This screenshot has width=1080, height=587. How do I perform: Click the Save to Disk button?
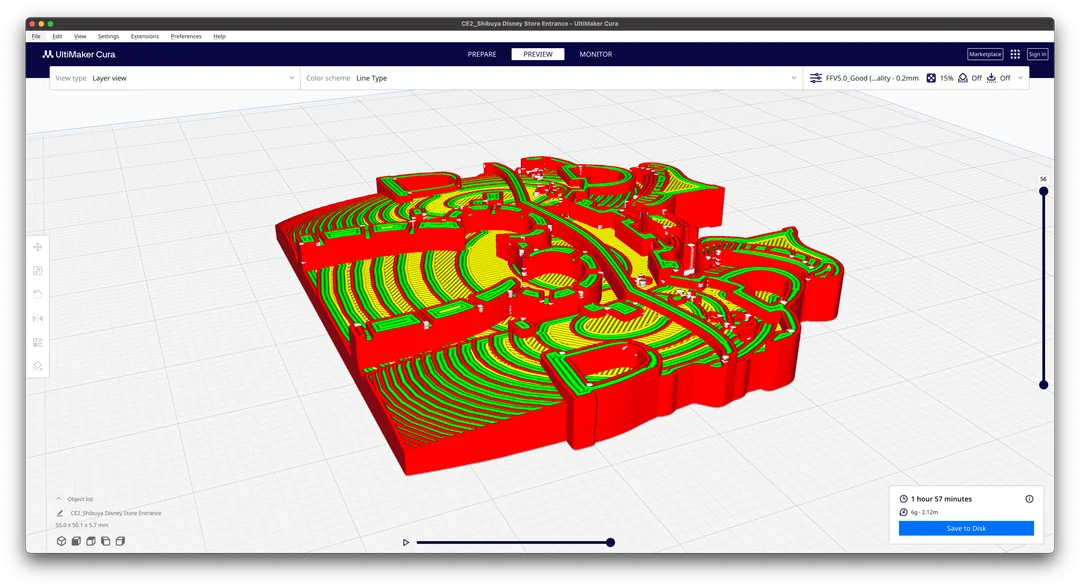966,528
